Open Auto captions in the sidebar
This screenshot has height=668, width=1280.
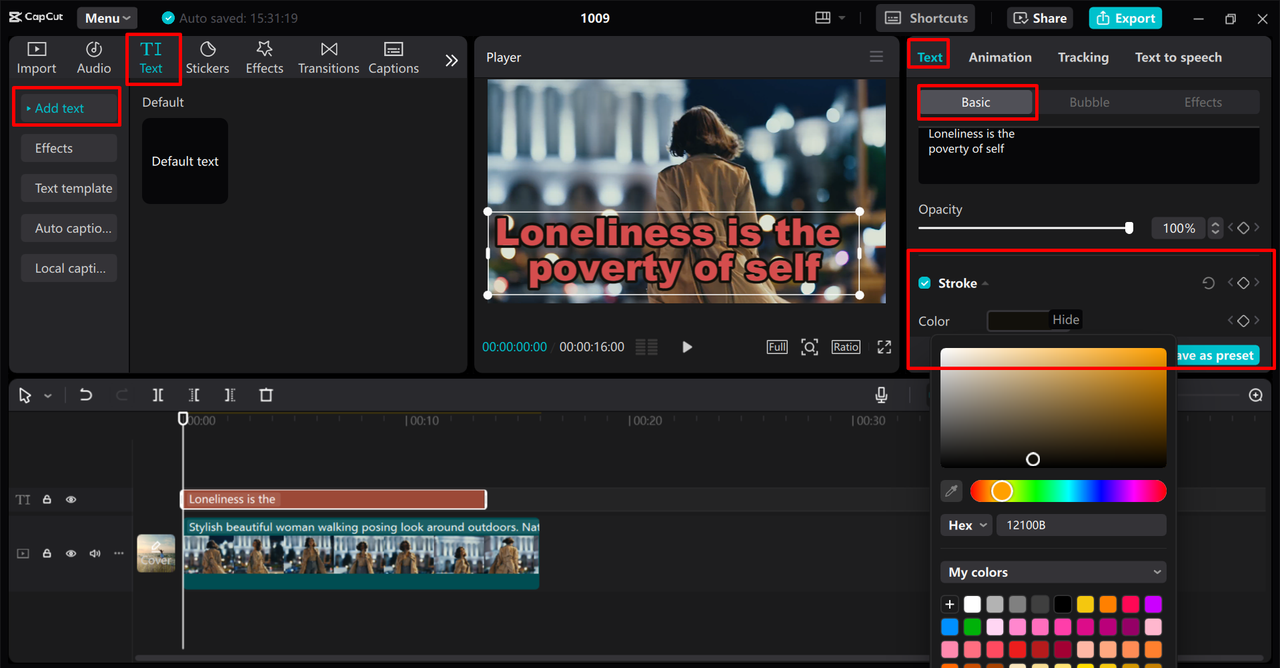point(68,228)
